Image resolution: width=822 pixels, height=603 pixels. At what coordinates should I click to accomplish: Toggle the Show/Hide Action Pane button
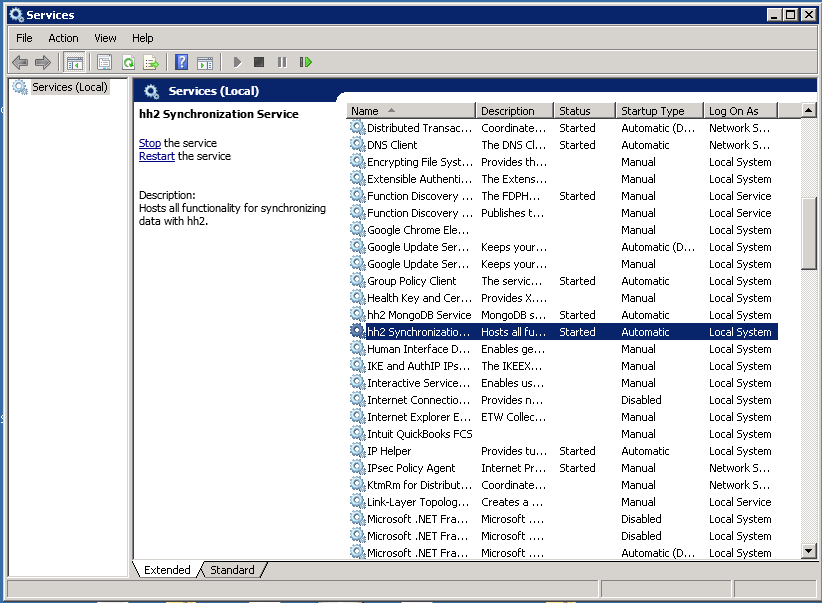[205, 62]
